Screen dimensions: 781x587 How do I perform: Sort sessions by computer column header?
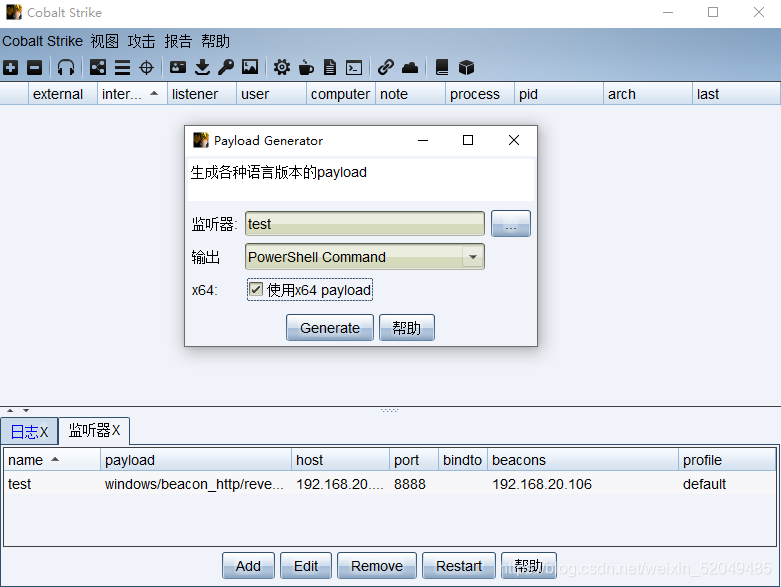[341, 94]
